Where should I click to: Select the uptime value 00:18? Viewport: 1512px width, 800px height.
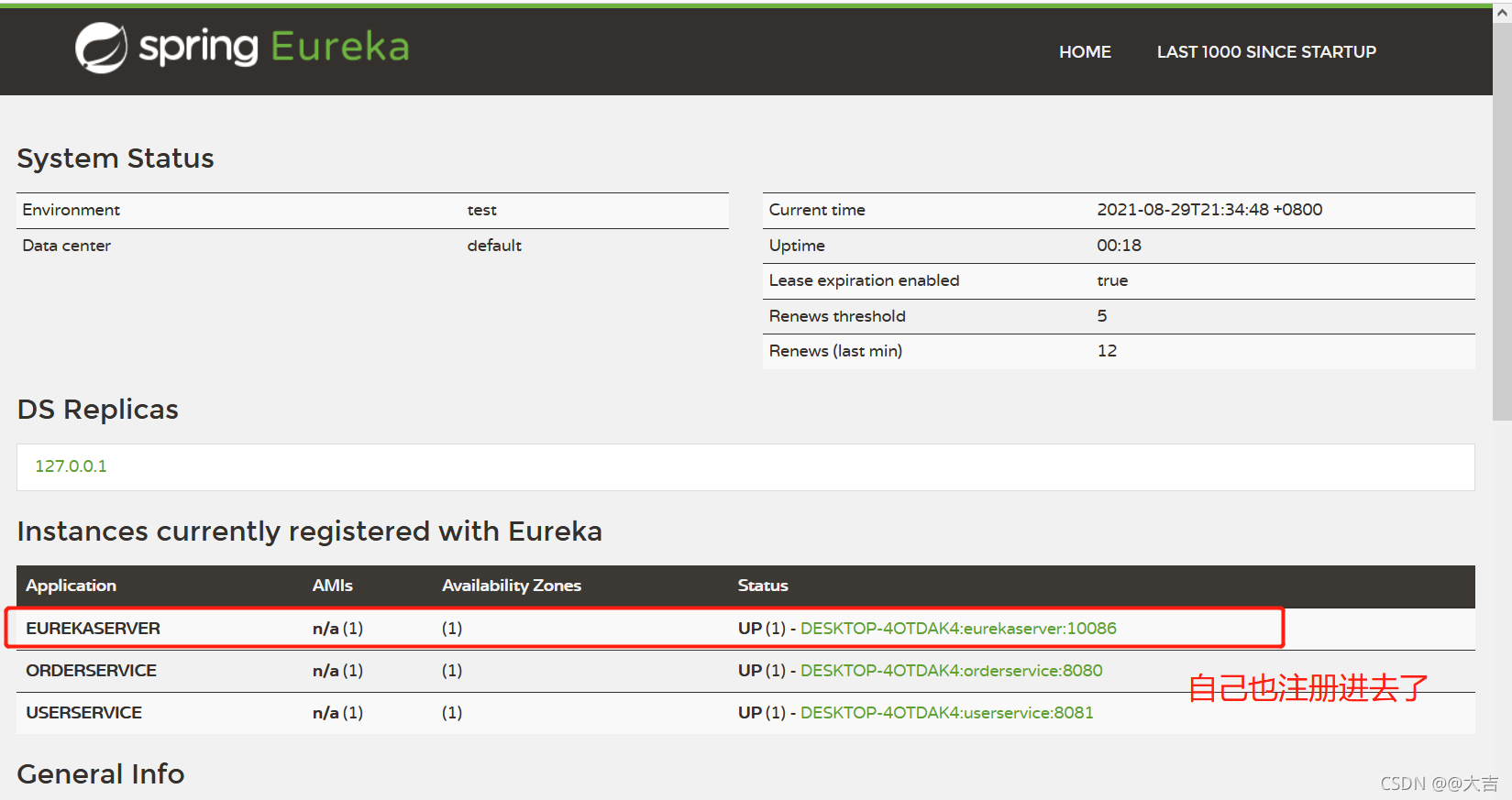(1119, 246)
